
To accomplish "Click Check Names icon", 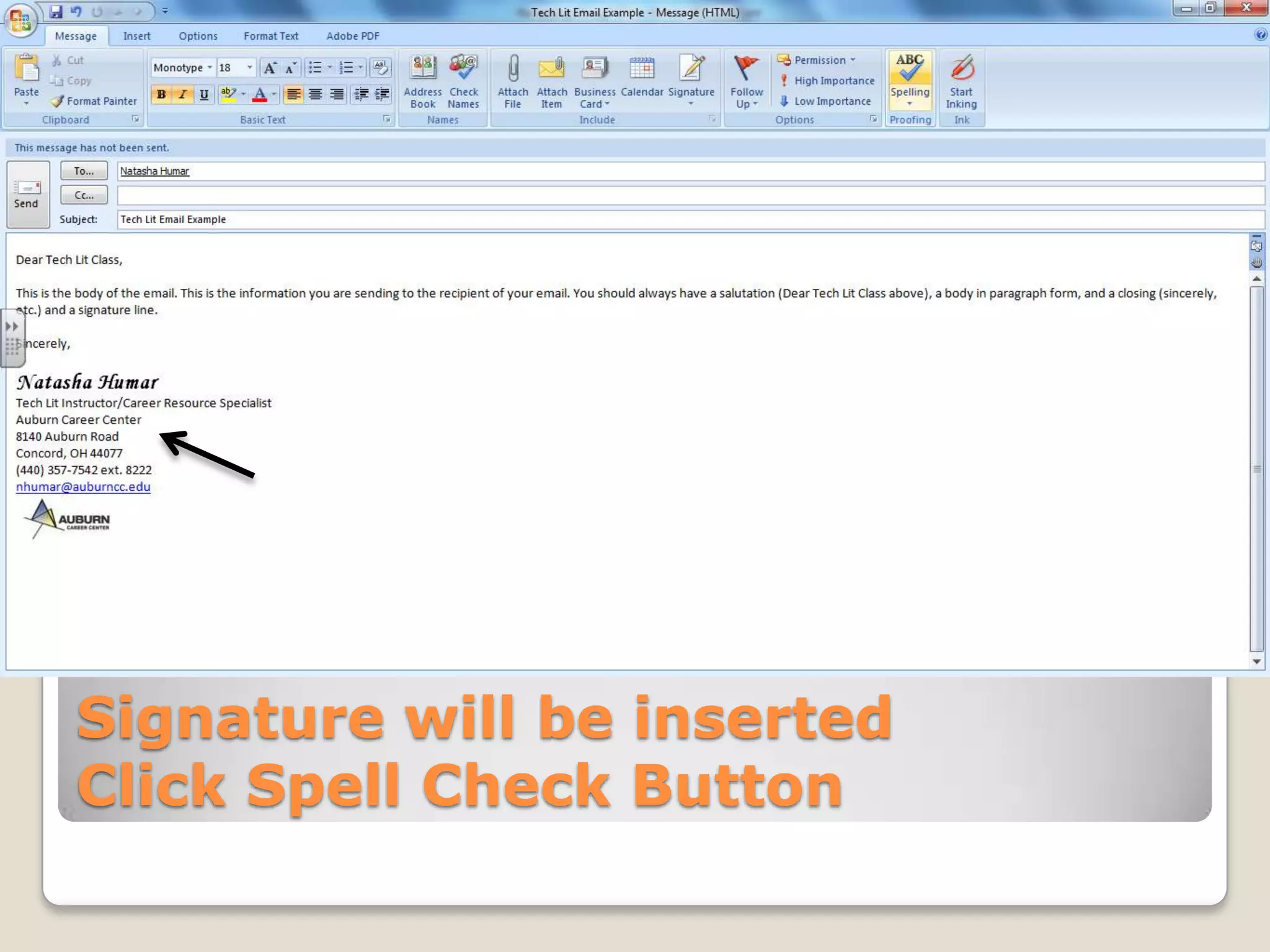I will point(463,82).
